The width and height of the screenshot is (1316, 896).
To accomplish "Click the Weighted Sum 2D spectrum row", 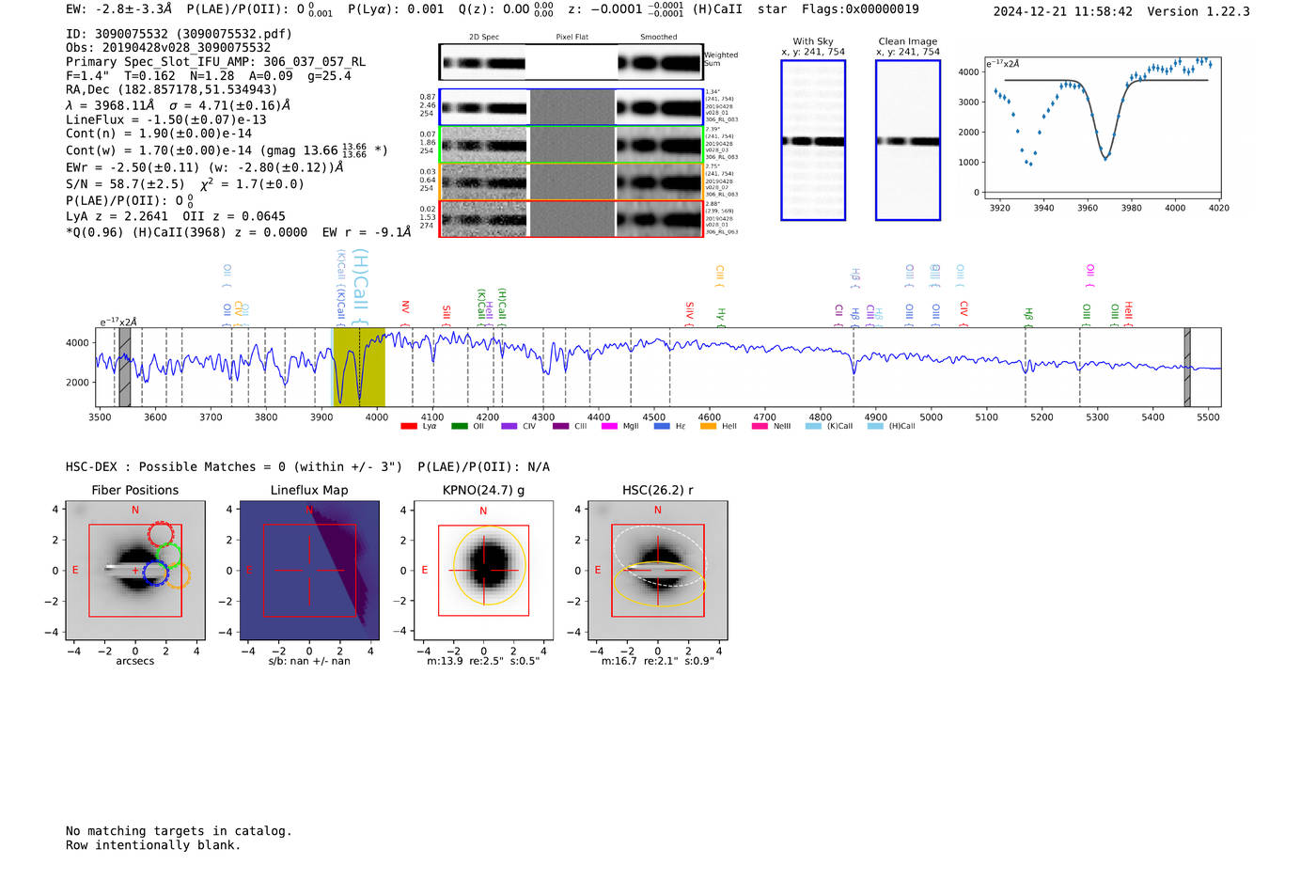I will coord(572,62).
